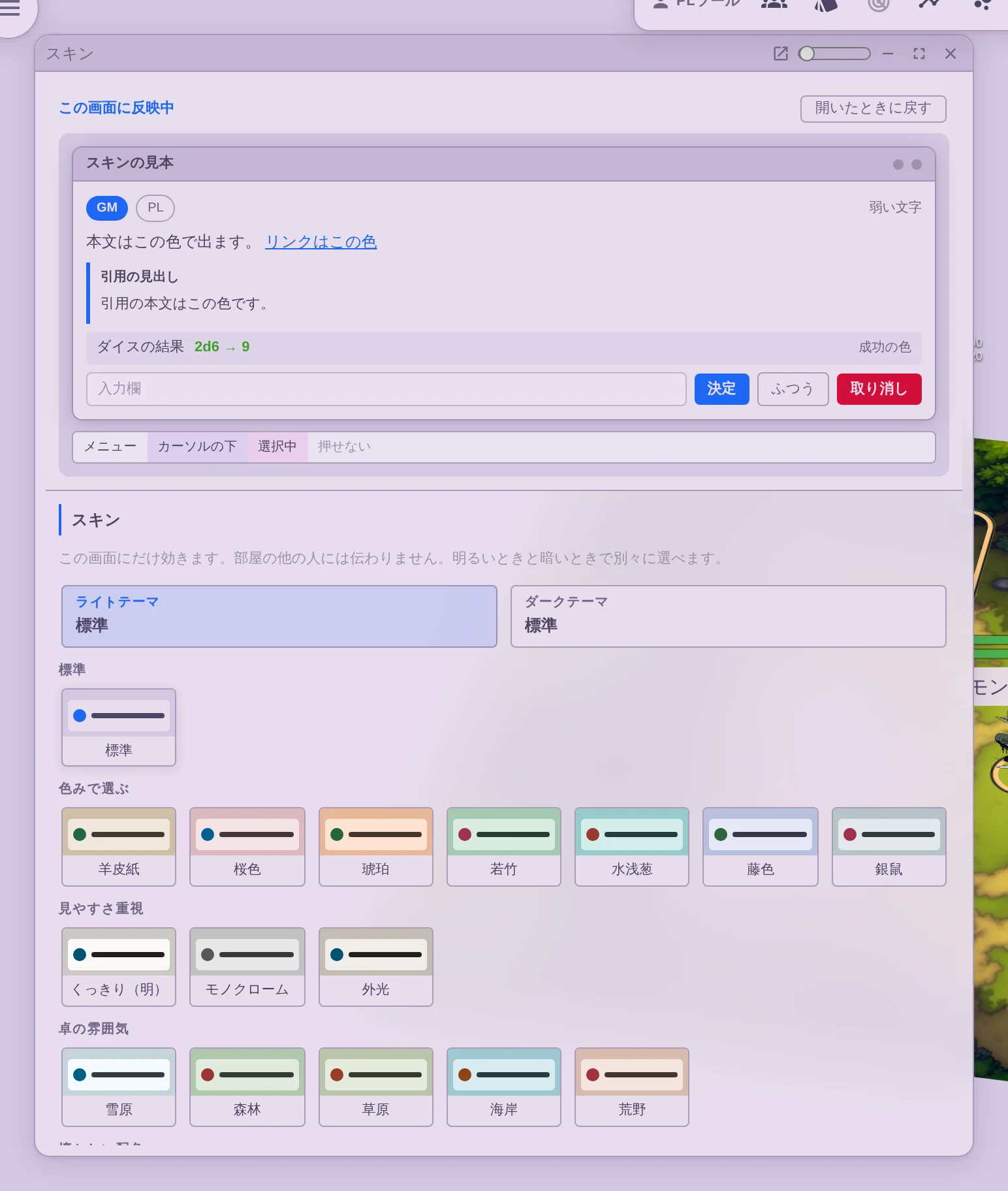Adjust the window opacity slider in the title bar

(x=834, y=54)
